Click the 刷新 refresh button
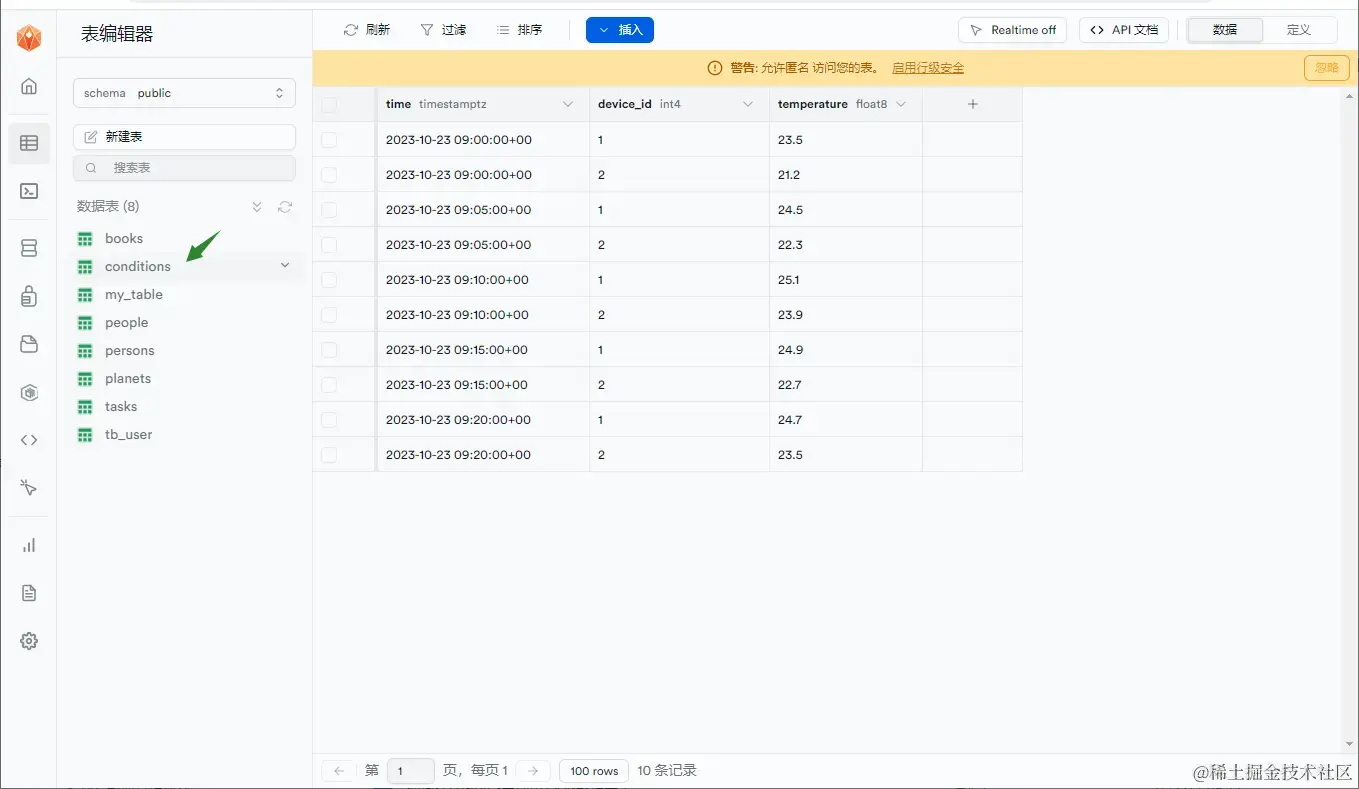Viewport: 1359px width, 789px height. 367,30
